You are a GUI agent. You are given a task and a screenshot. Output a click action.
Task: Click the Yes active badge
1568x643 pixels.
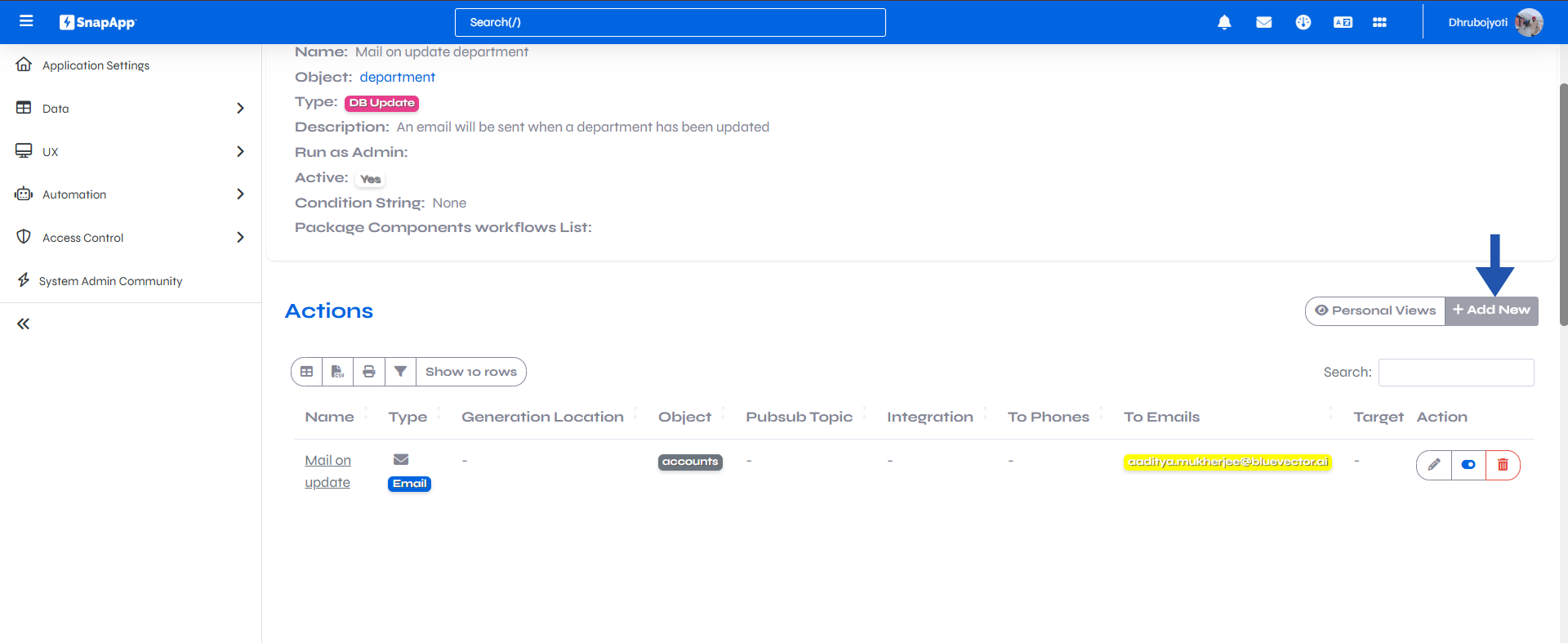tap(370, 179)
